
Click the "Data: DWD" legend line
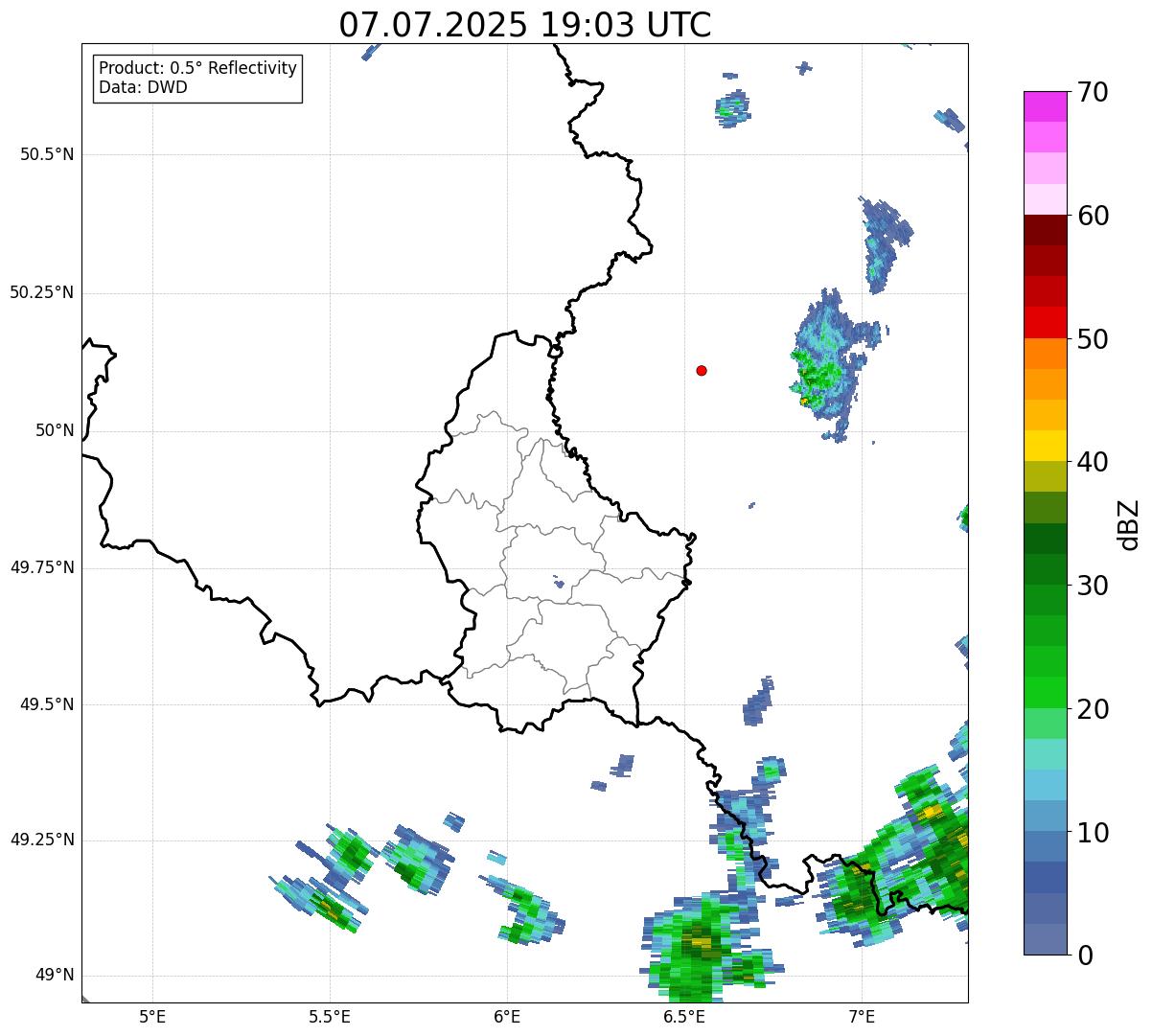(143, 87)
